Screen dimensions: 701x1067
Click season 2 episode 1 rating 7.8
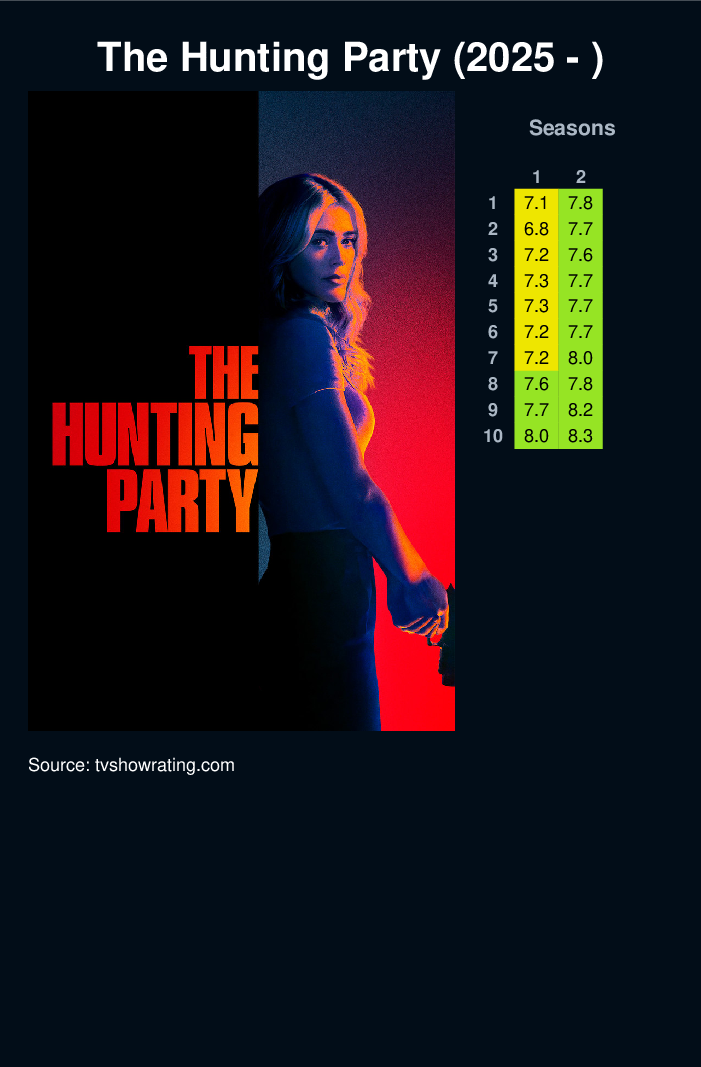581,203
